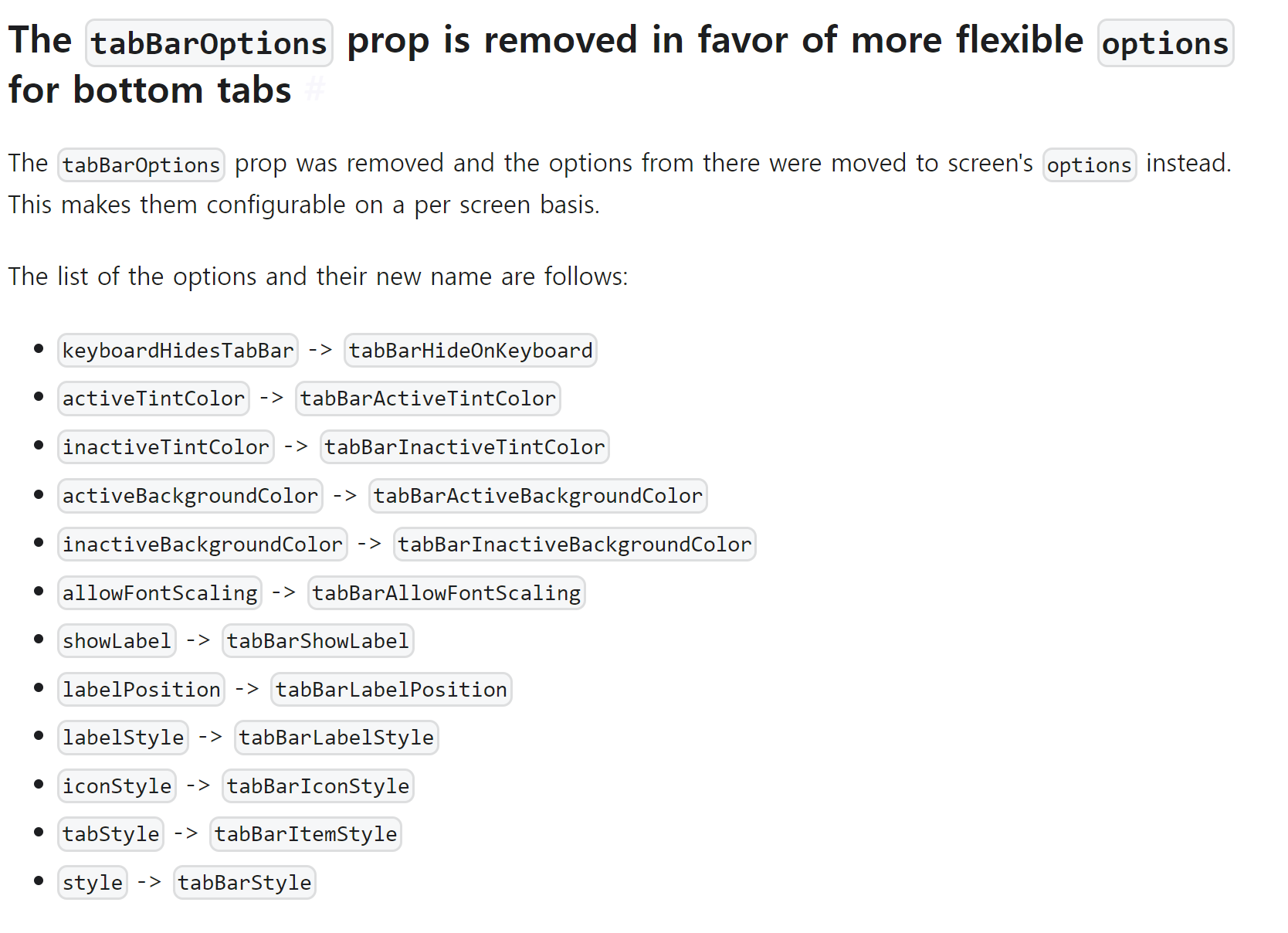Click options code in paragraph text
This screenshot has height=933, width=1288.
point(1090,165)
